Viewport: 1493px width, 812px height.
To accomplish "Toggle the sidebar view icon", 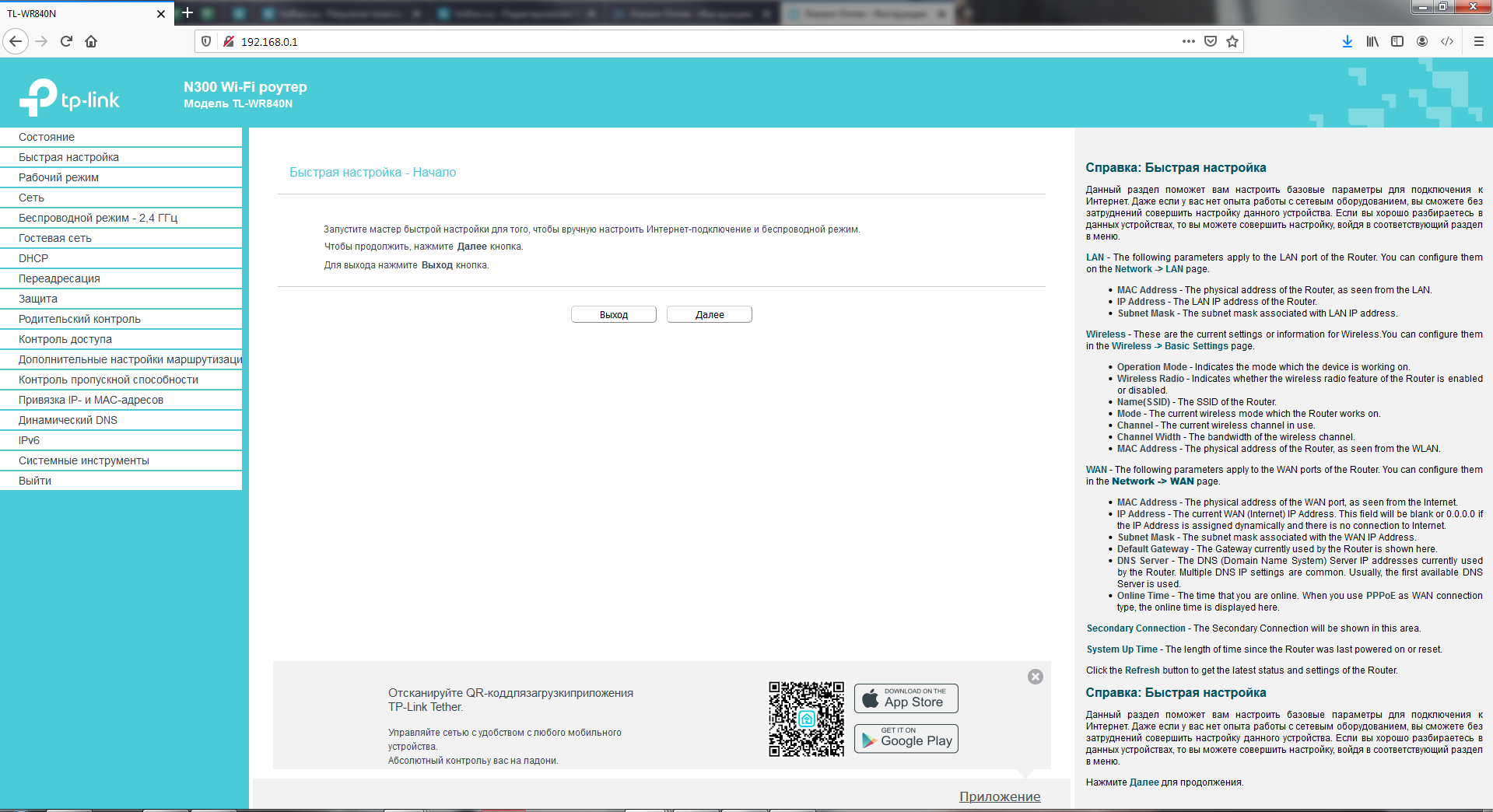I will click(1397, 41).
